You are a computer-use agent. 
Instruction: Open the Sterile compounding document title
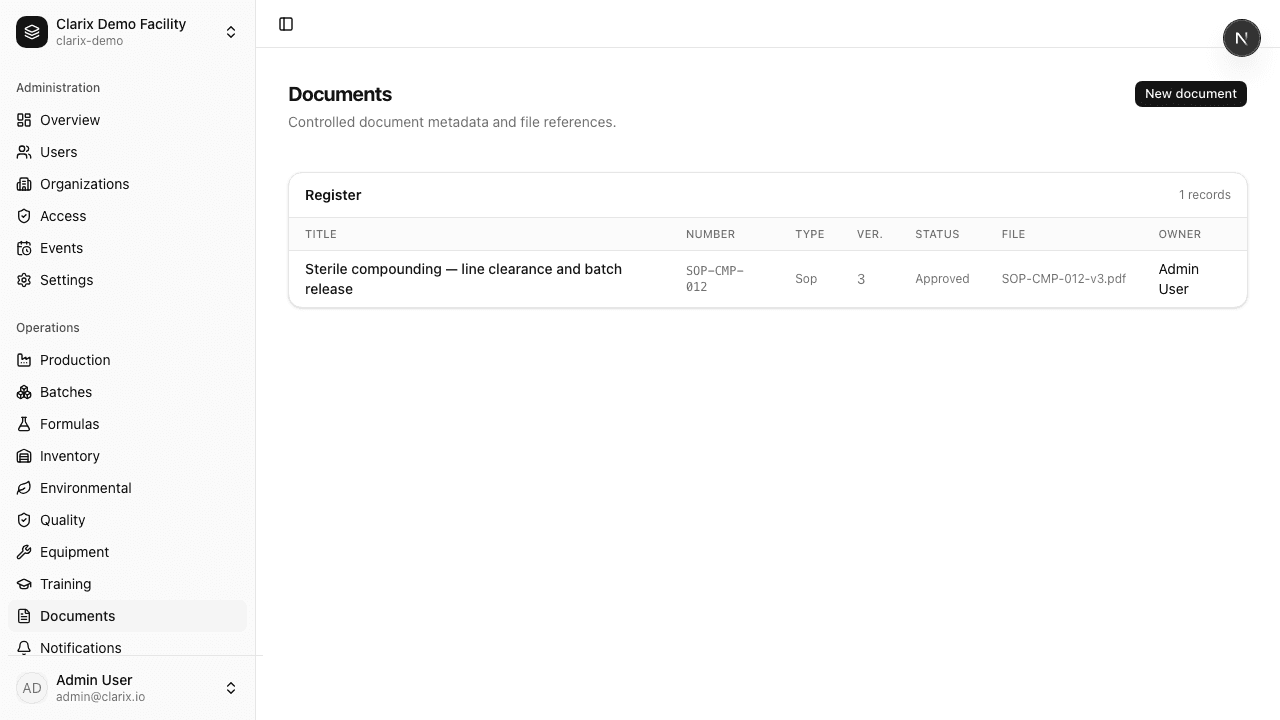(463, 279)
